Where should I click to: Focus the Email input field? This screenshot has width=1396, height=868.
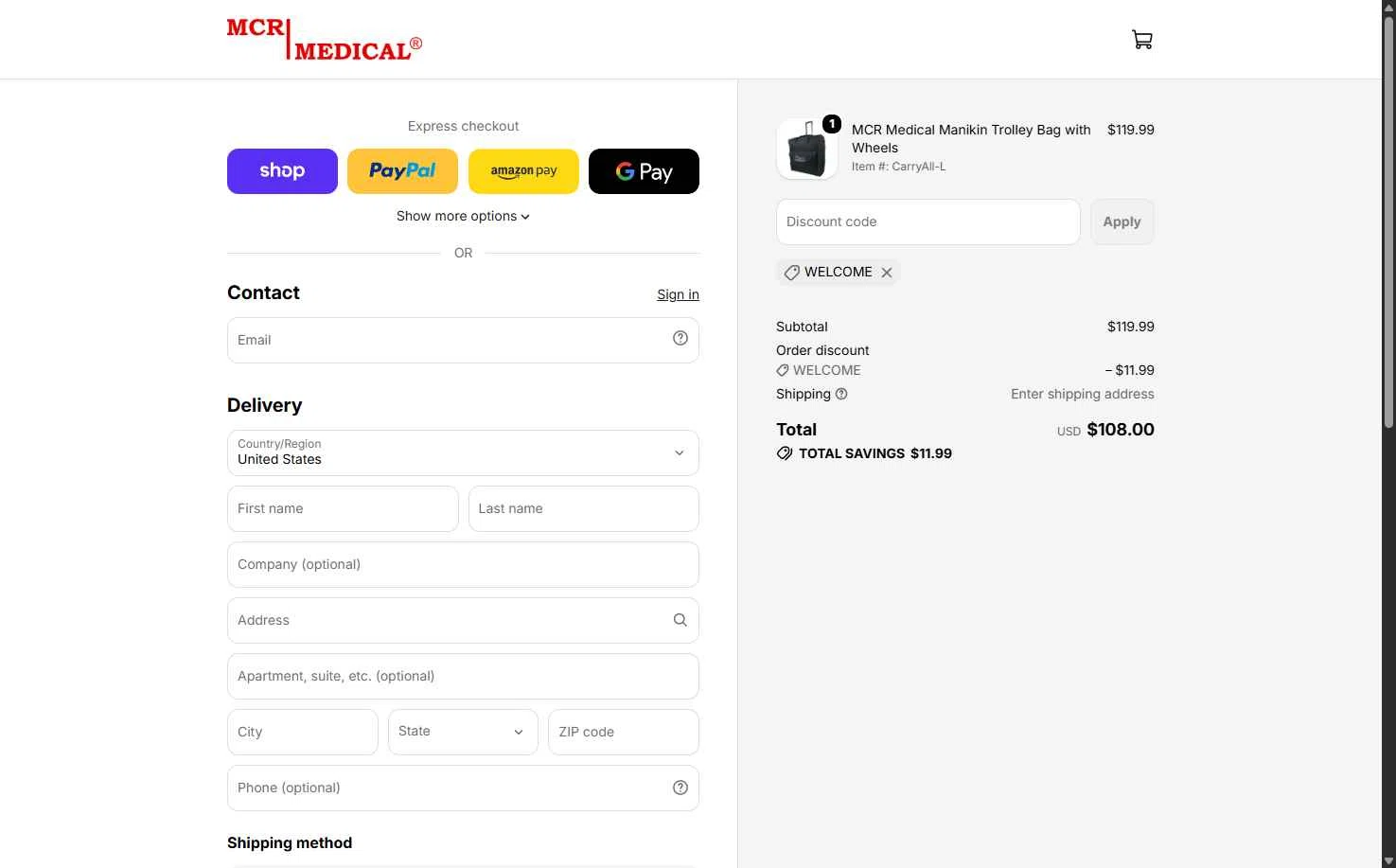pyautogui.click(x=463, y=340)
